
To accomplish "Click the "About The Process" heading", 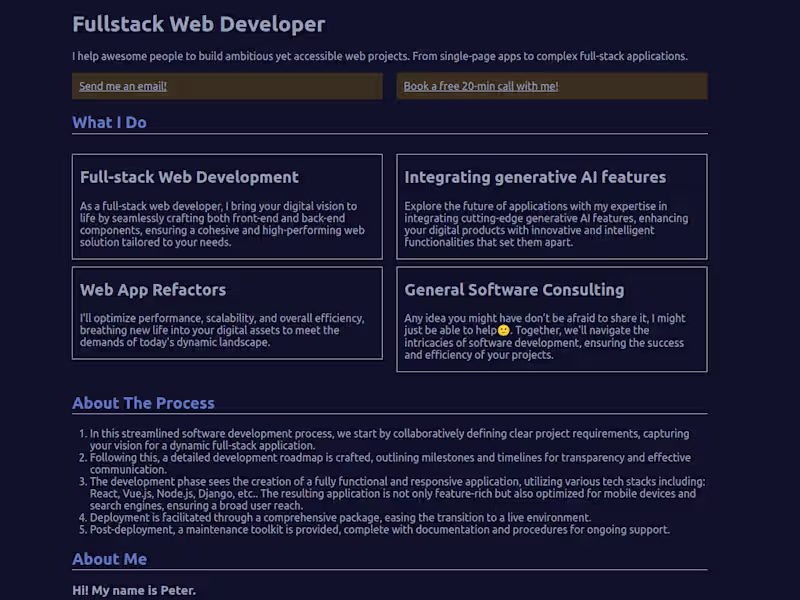I will [143, 403].
